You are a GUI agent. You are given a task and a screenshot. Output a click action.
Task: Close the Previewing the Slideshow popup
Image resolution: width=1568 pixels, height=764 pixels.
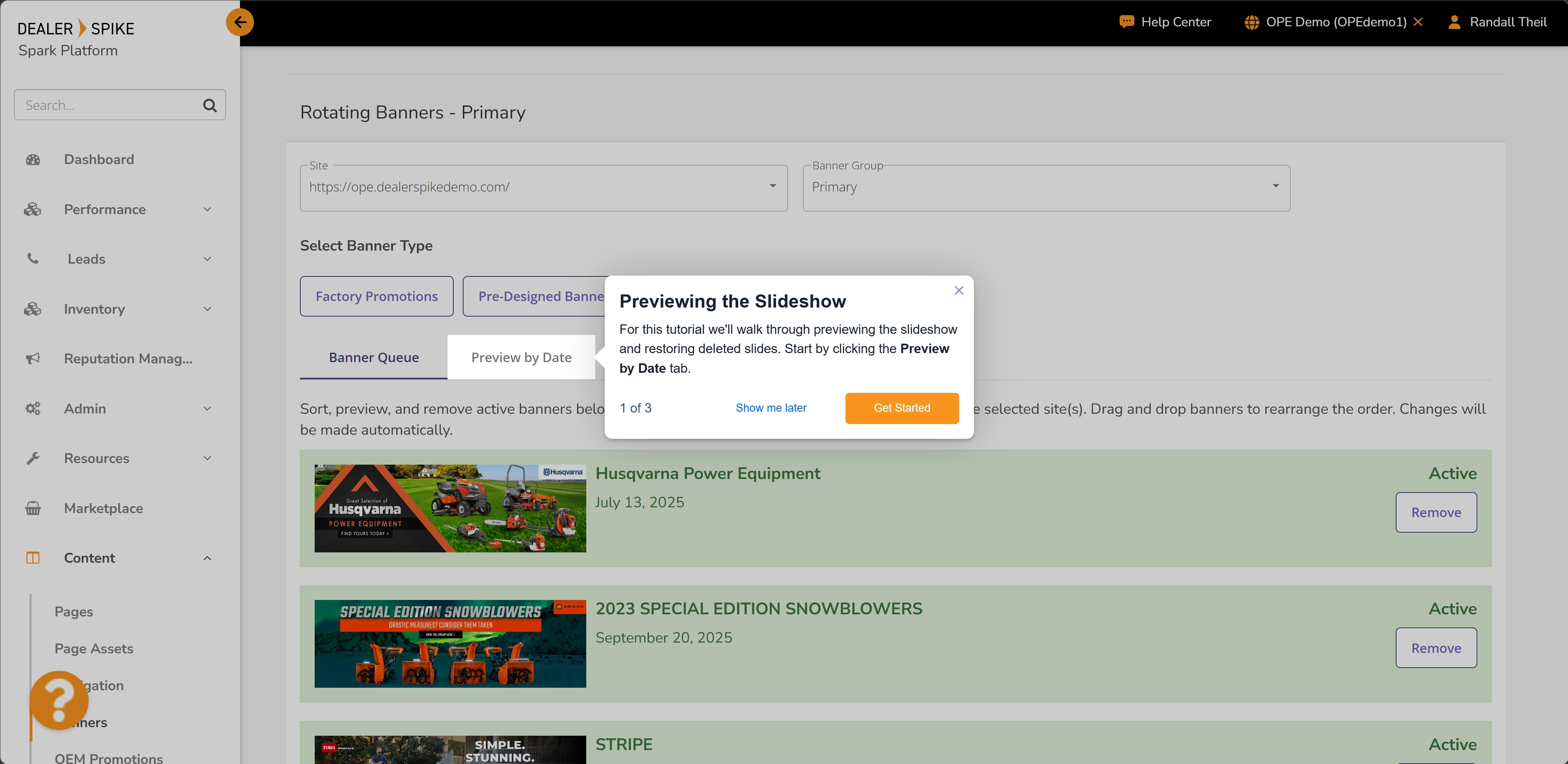(x=959, y=291)
